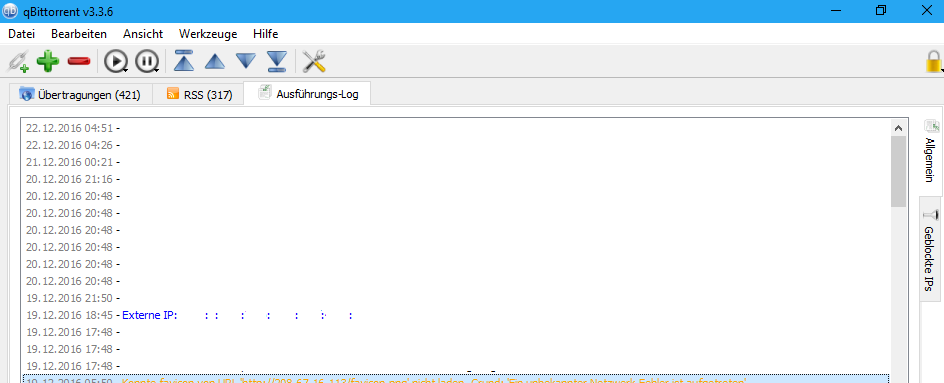Image resolution: width=944 pixels, height=383 pixels.
Task: Switch to the Übertragungen (421) tab
Action: click(80, 95)
